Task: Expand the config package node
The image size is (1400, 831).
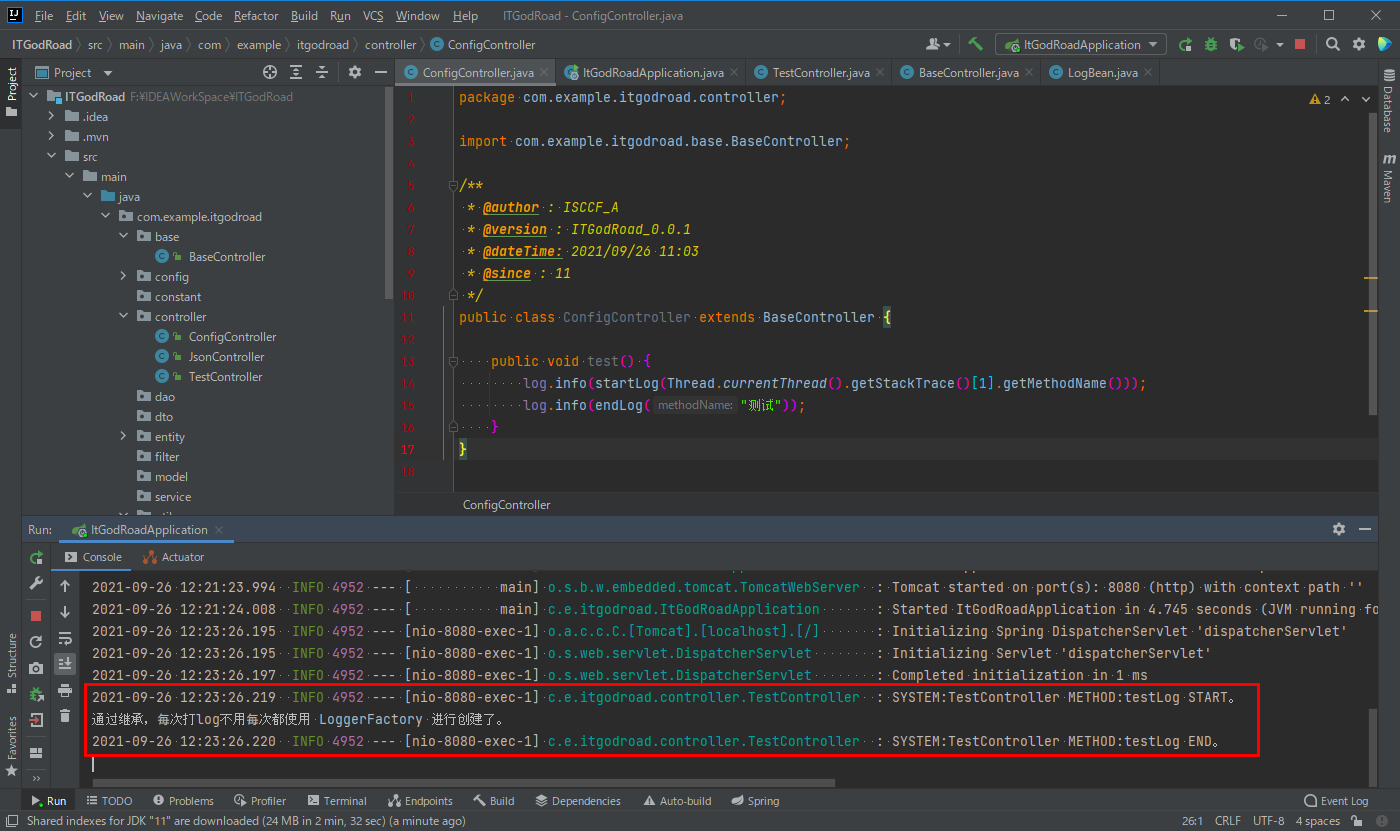Action: pos(123,277)
